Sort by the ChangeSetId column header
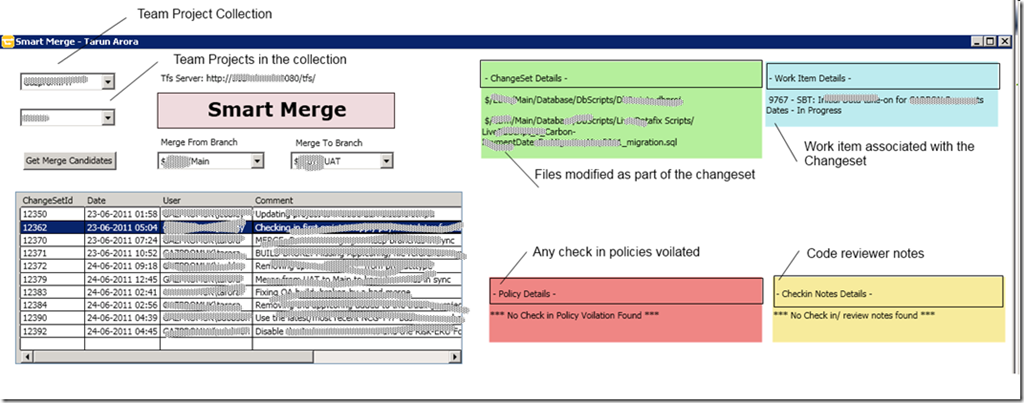This screenshot has height=403, width=1024. point(50,200)
